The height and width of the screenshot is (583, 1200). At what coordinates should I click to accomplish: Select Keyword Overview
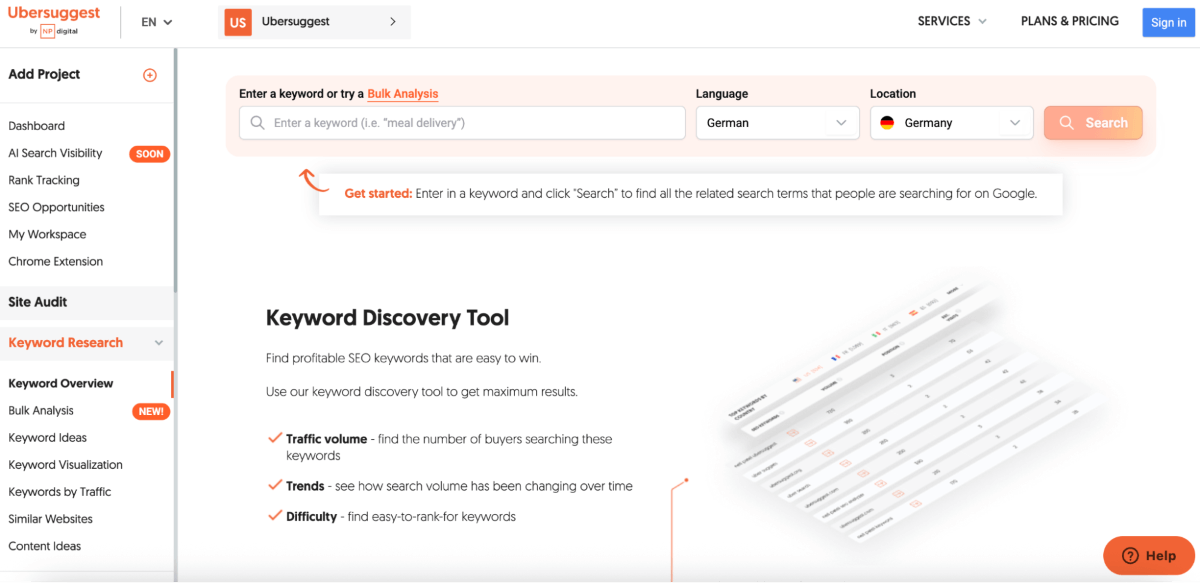pos(61,384)
